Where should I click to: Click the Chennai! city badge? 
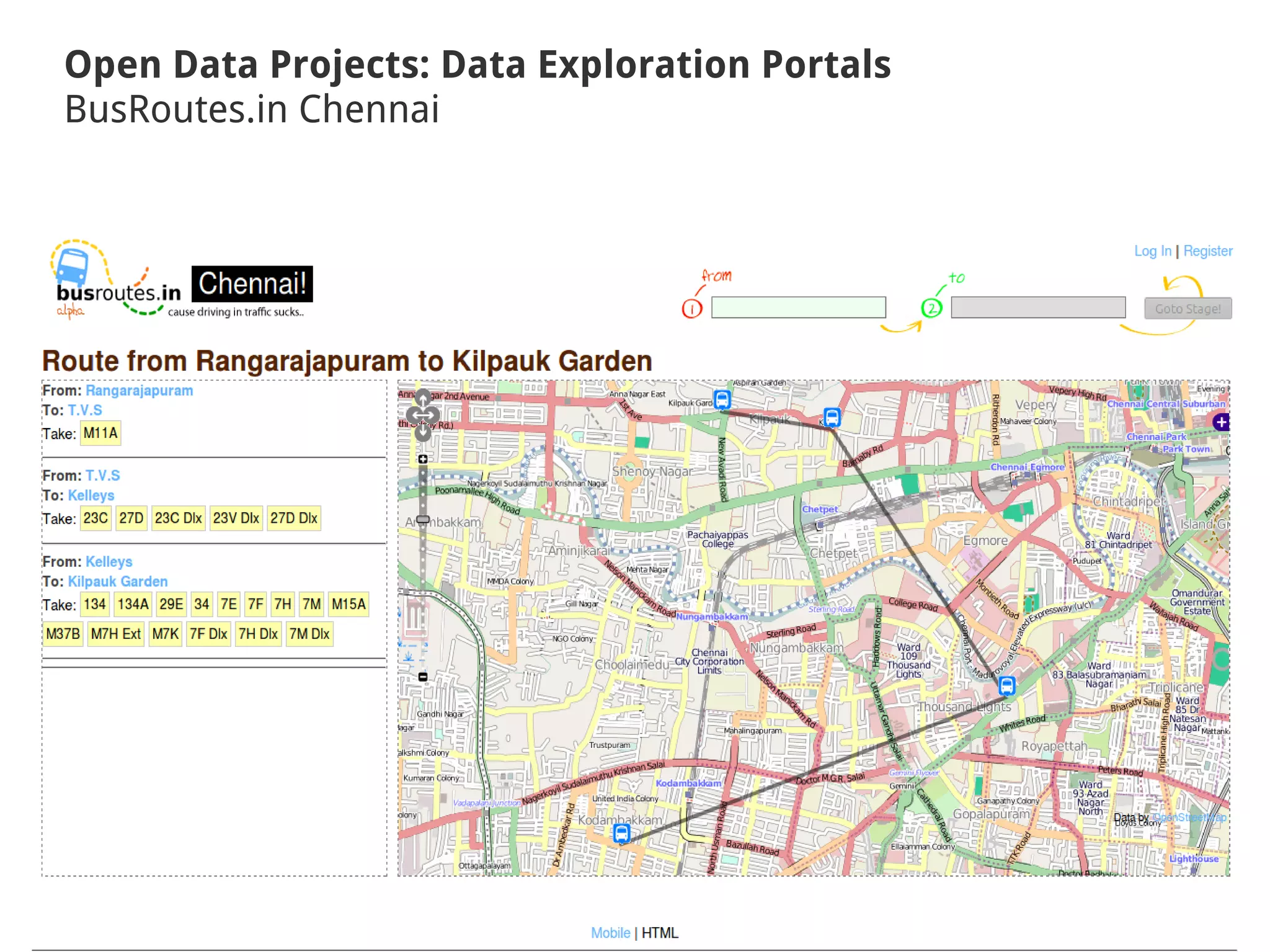(252, 284)
